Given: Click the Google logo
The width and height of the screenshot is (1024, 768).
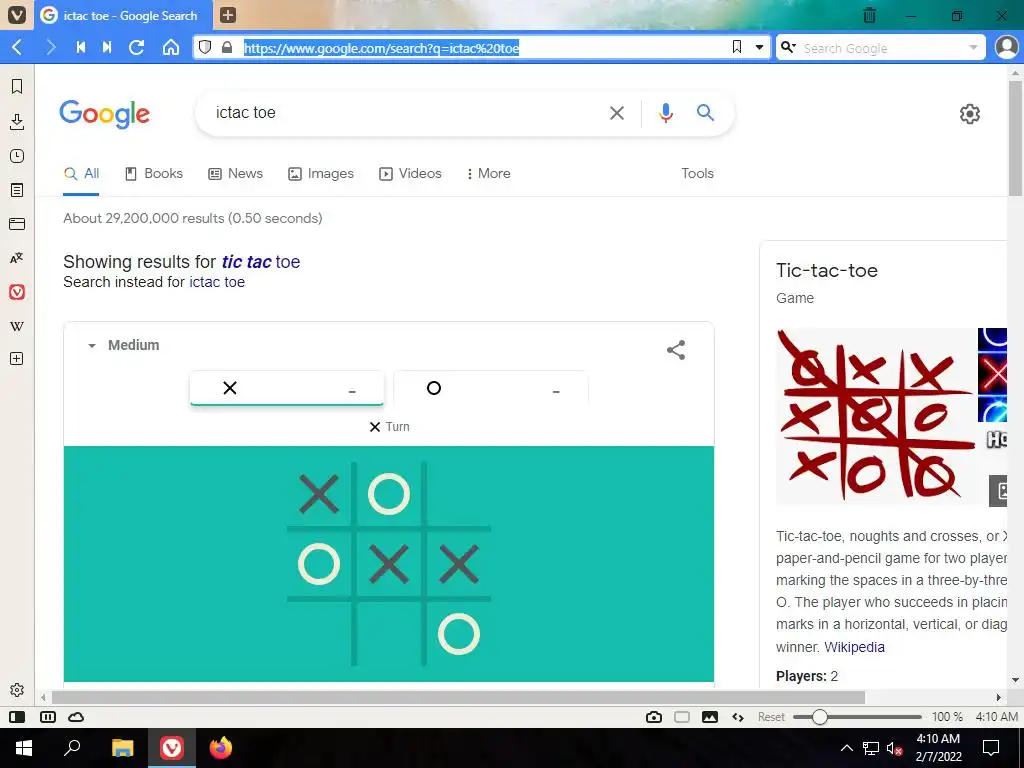Looking at the screenshot, I should 104,114.
